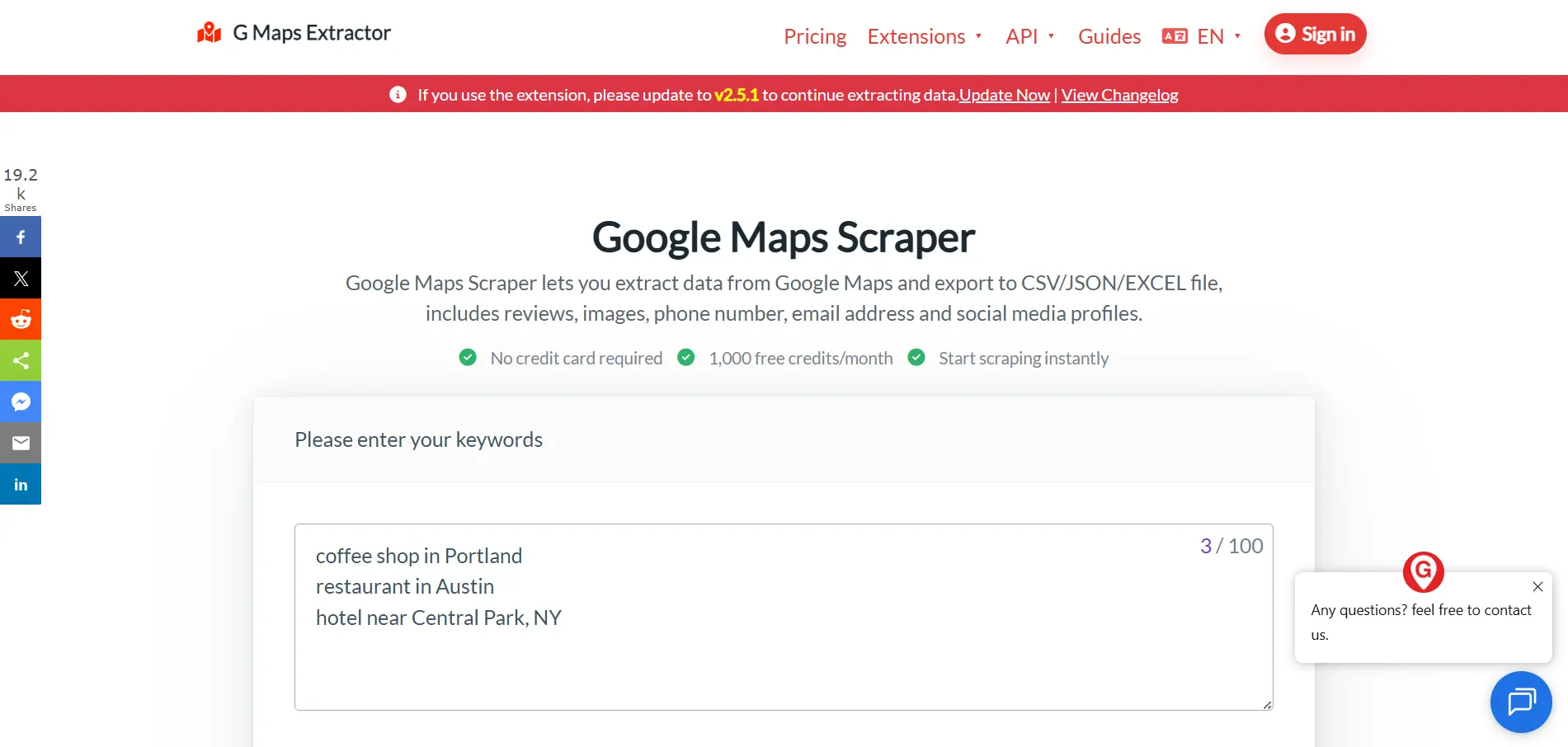Open the G Maps Extractor home link

pyautogui.click(x=294, y=33)
